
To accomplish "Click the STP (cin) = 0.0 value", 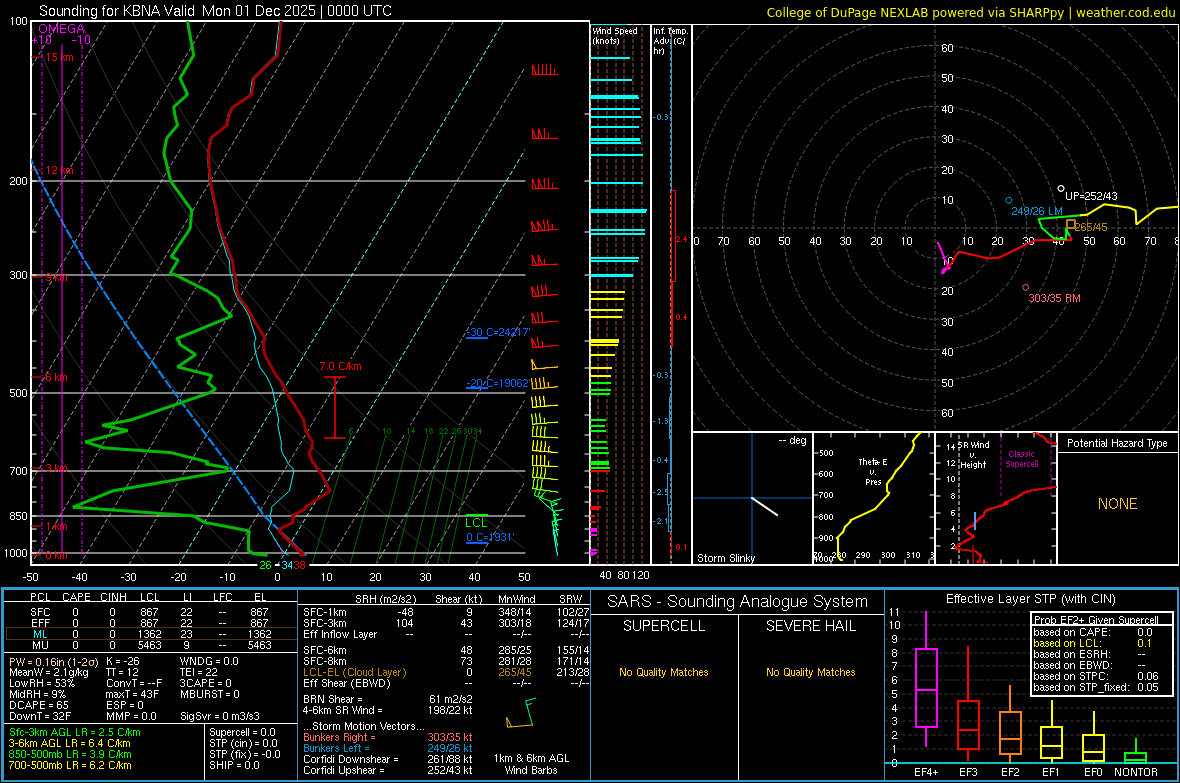I will (x=243, y=743).
